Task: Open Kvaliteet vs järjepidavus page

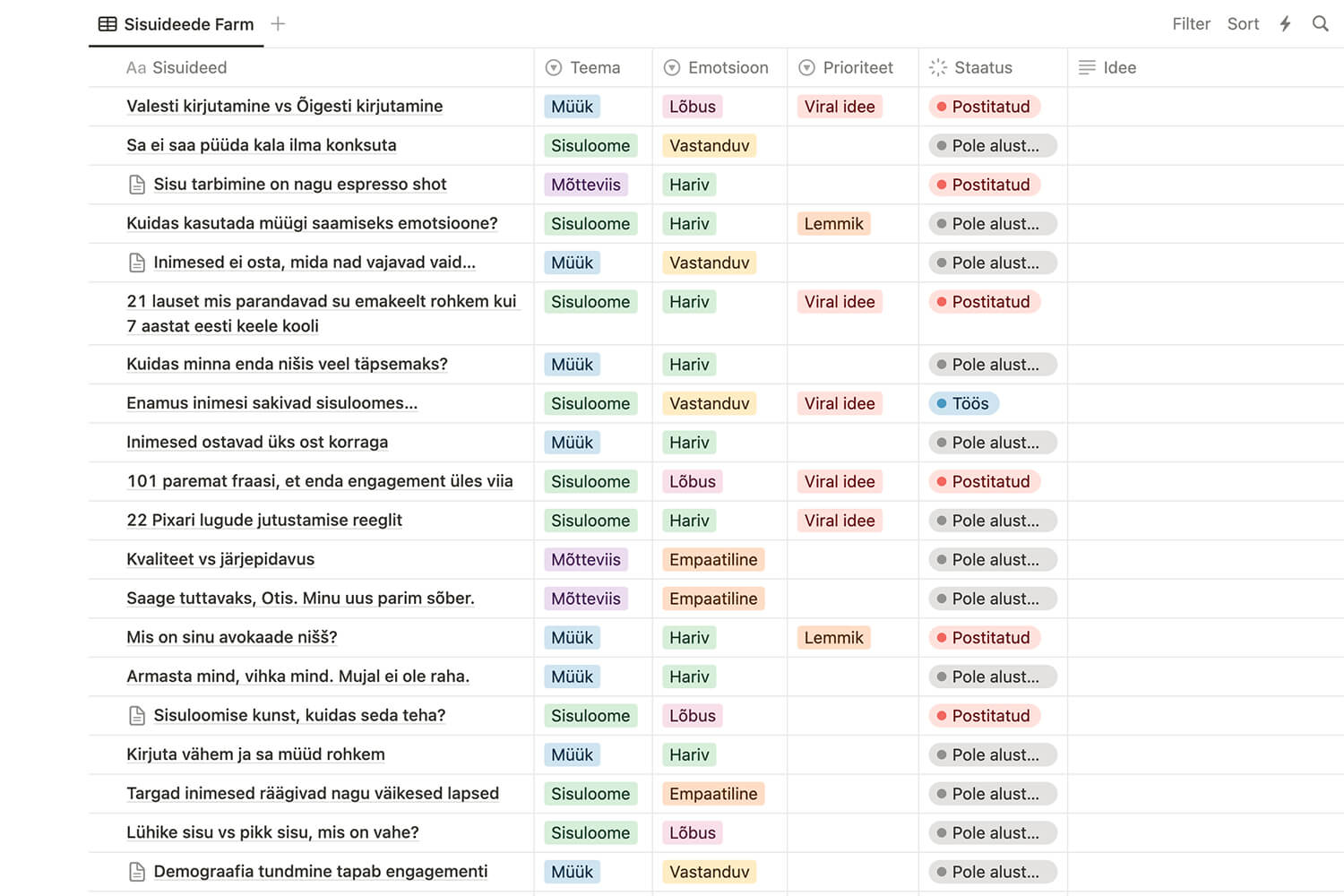Action: point(220,559)
